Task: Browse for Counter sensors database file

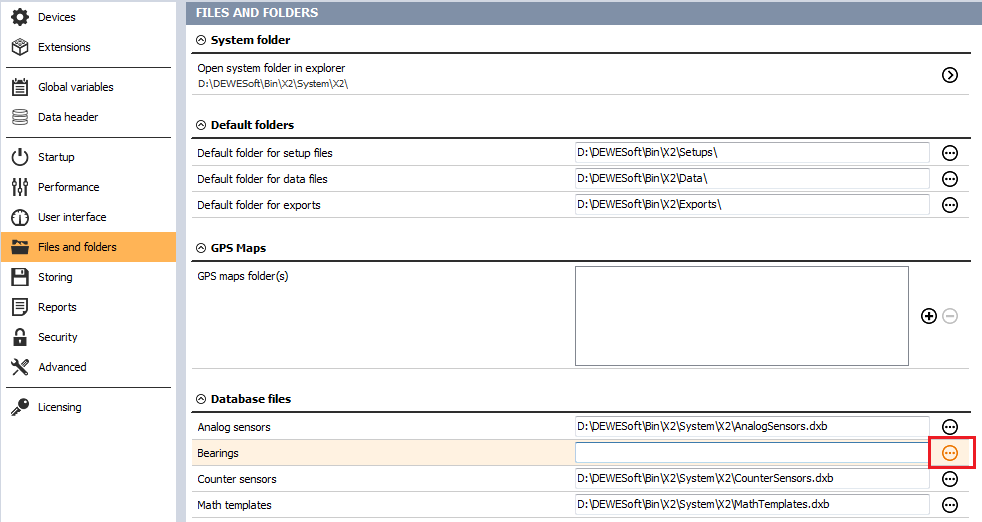Action: 949,479
